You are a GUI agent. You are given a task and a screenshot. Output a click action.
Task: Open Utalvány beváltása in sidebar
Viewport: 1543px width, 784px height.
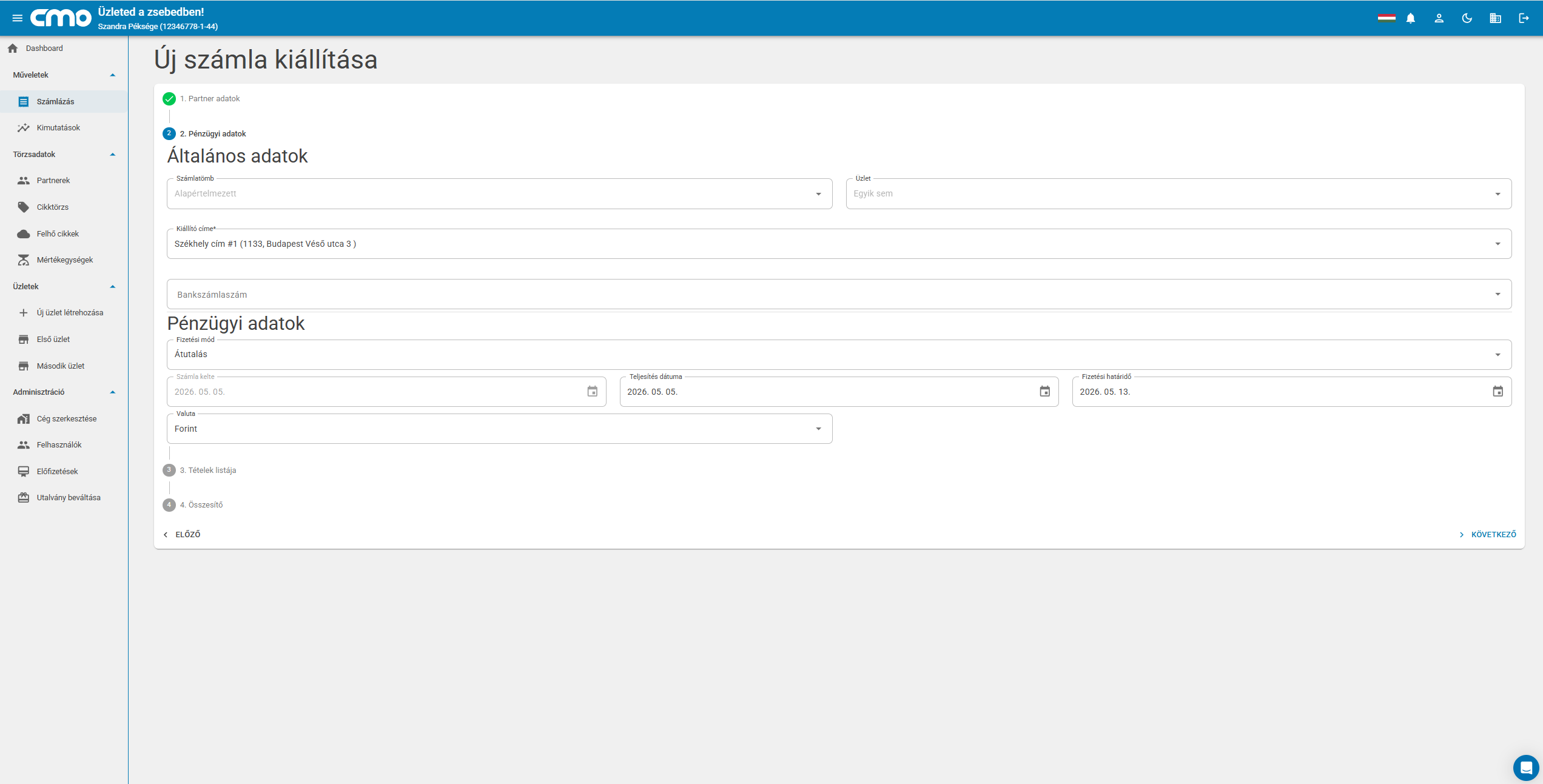pyautogui.click(x=64, y=498)
